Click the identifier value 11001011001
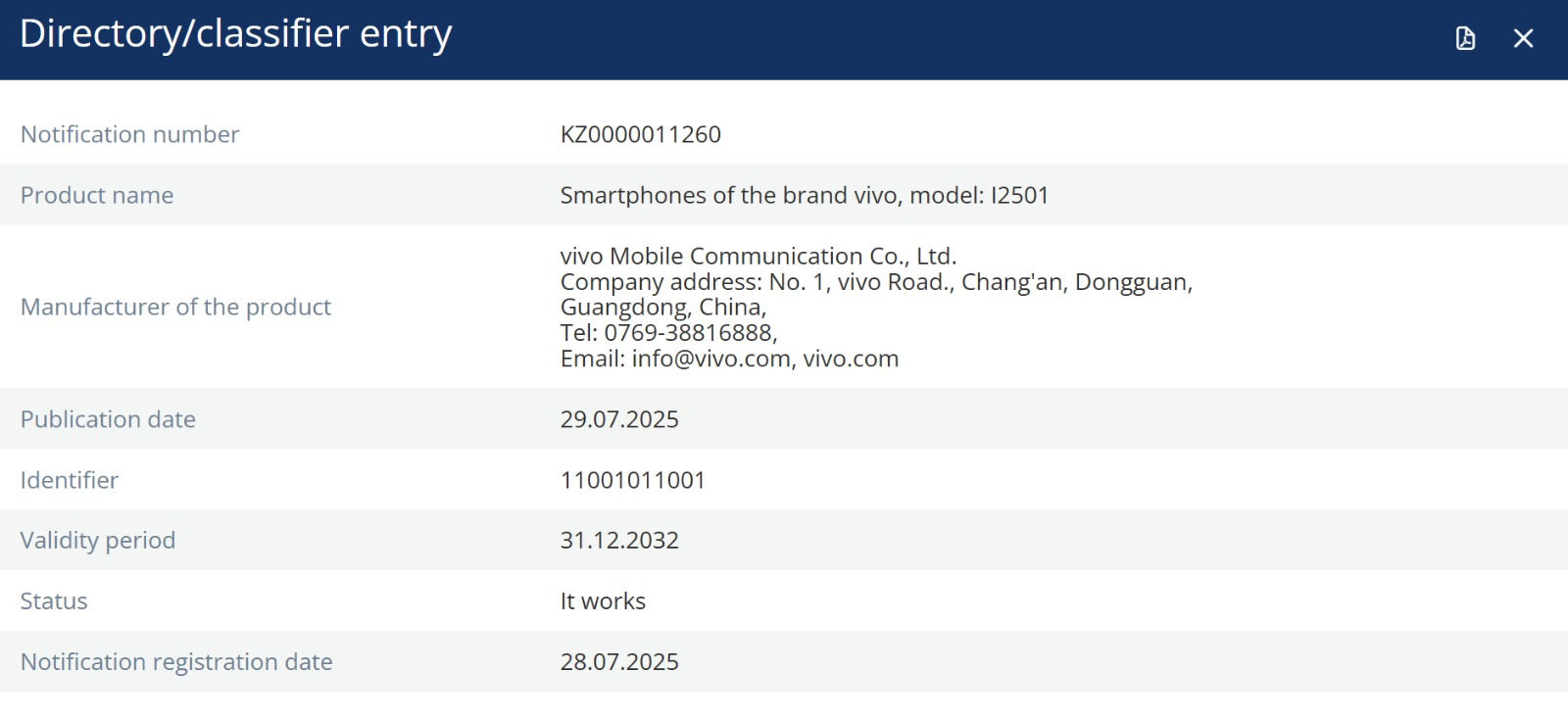Image resolution: width=1568 pixels, height=720 pixels. 633,480
